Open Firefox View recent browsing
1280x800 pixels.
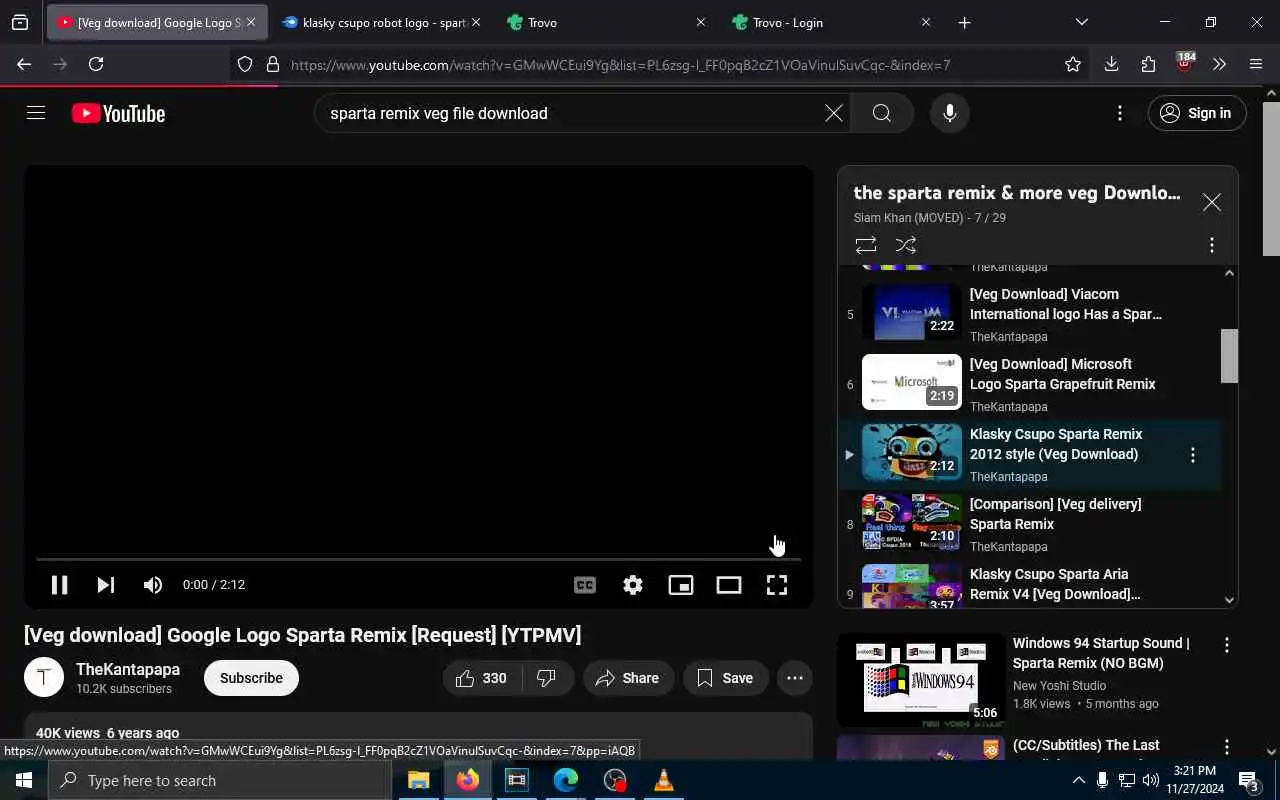(x=20, y=22)
